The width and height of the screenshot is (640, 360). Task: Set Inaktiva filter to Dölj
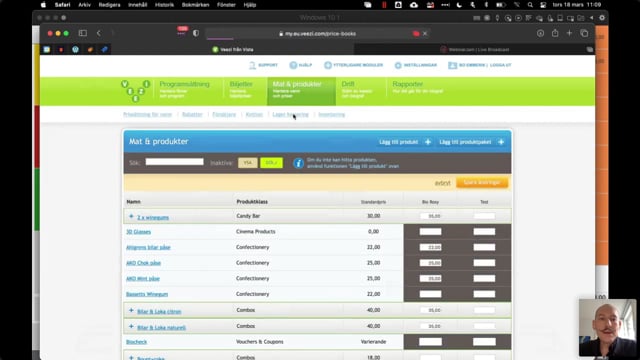pos(271,163)
